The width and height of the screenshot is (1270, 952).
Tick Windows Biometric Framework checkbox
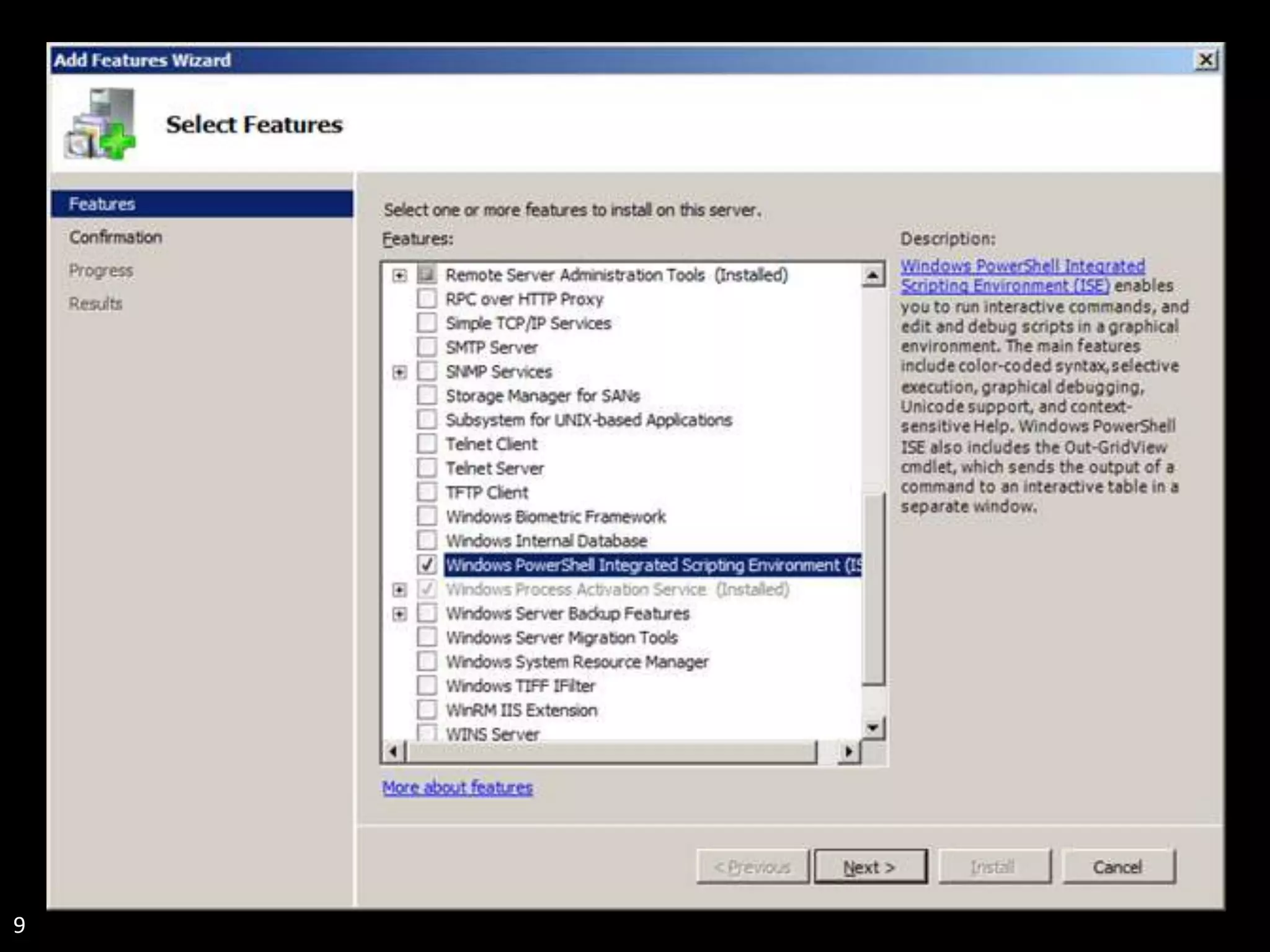(x=427, y=516)
